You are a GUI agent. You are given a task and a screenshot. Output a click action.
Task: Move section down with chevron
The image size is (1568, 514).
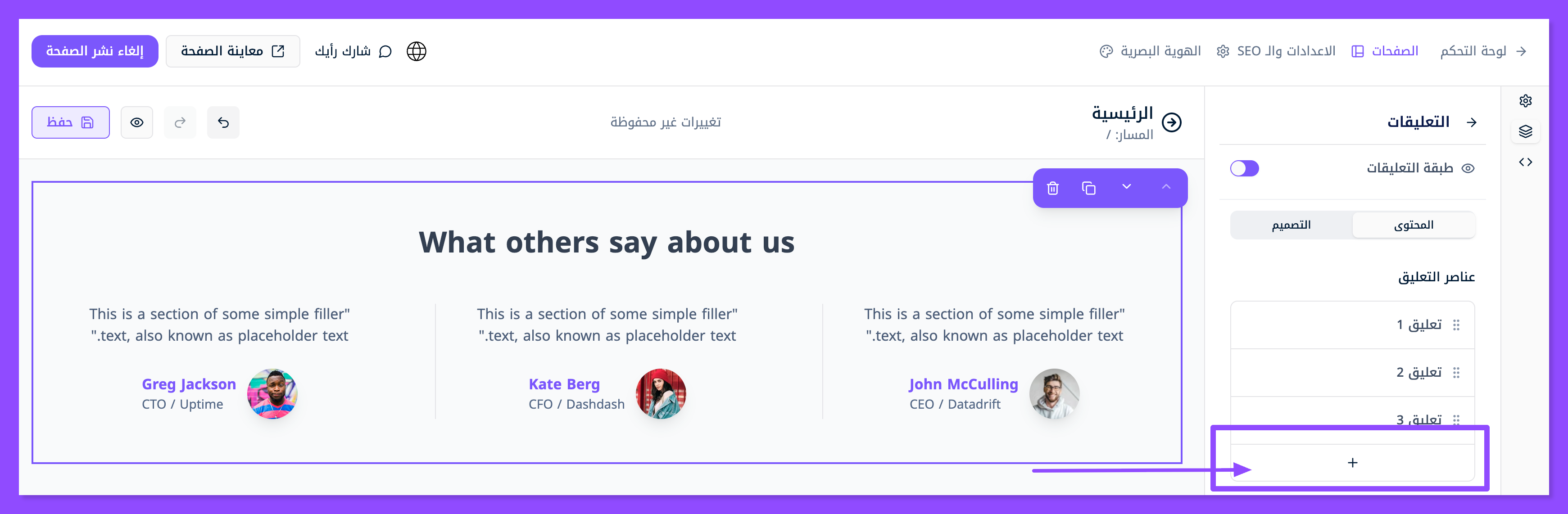tap(1127, 187)
